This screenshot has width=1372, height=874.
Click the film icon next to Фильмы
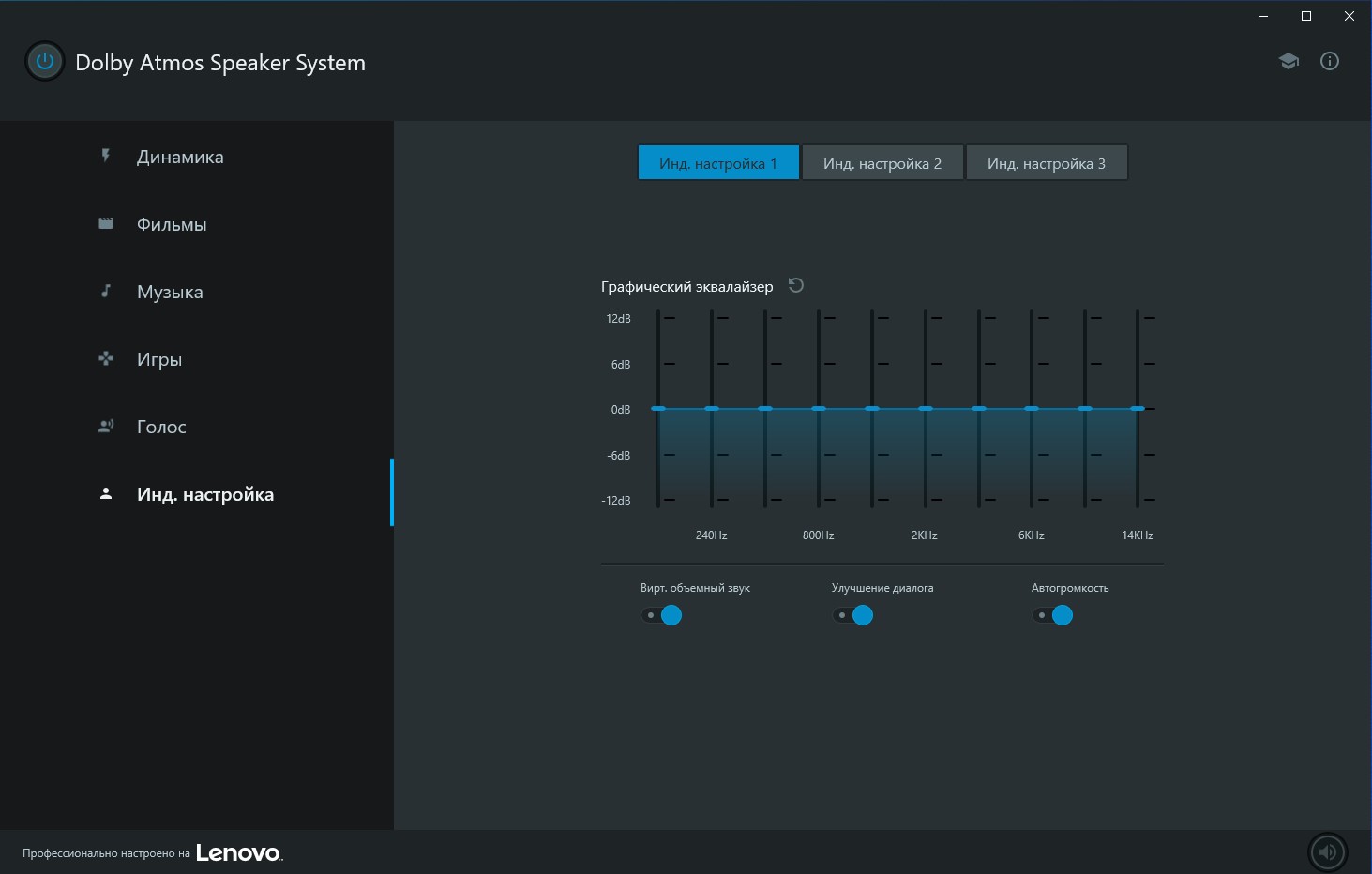(x=106, y=224)
